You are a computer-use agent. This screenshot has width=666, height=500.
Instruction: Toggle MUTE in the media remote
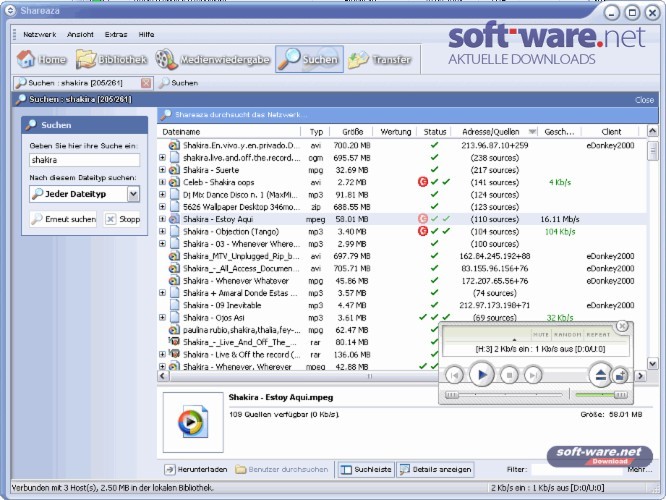[x=541, y=335]
